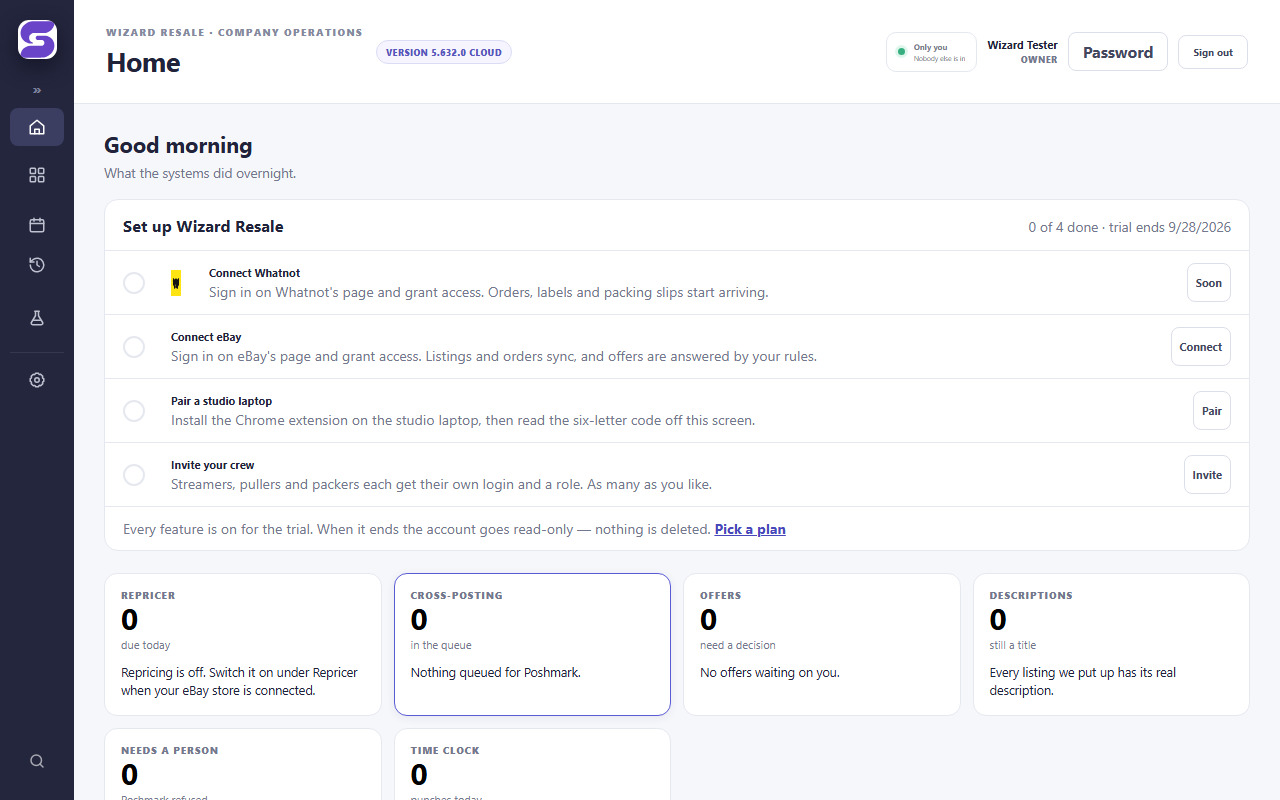
Task: Click the Pair button
Action: (x=1212, y=411)
